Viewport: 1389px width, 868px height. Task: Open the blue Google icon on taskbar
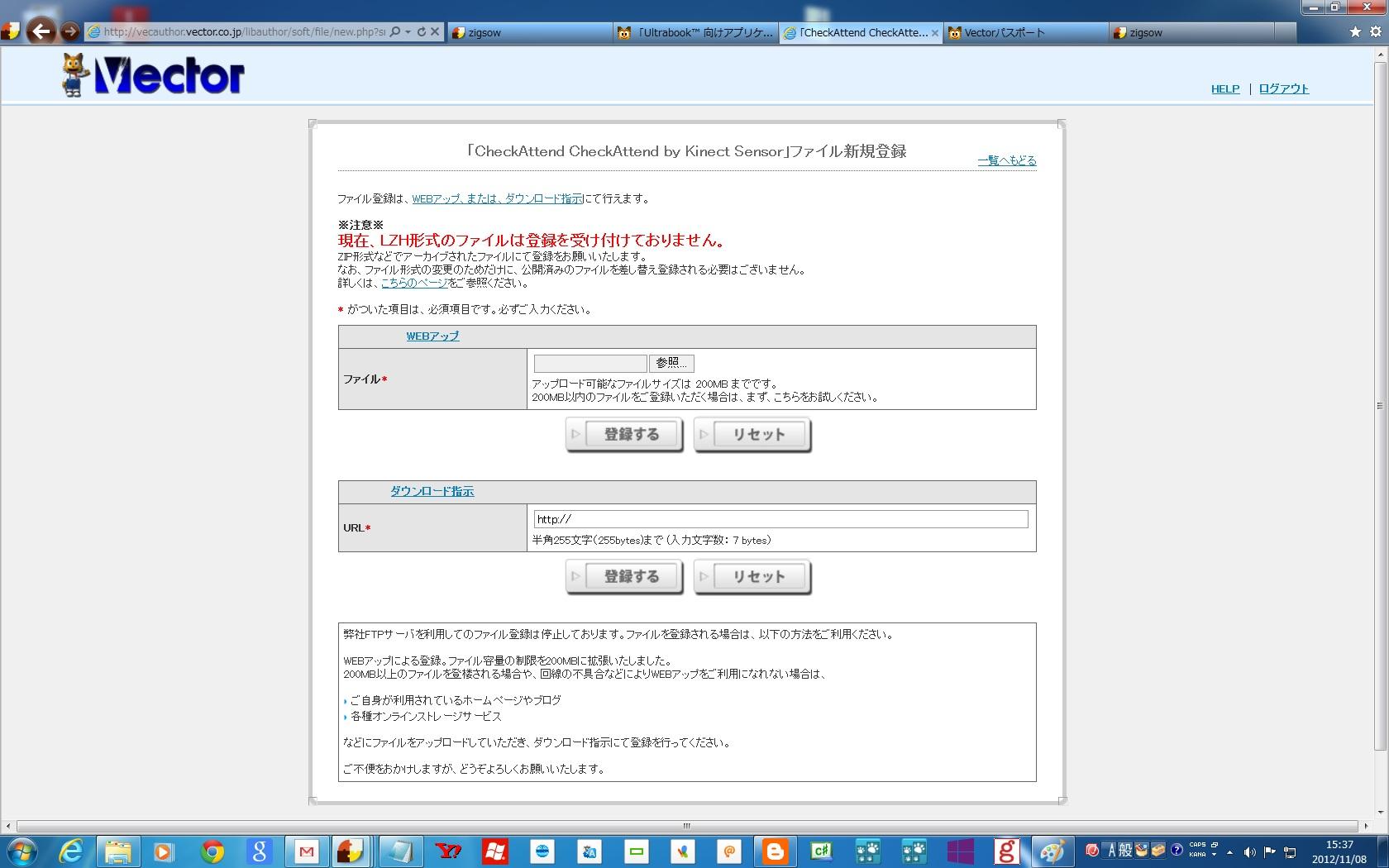[260, 851]
